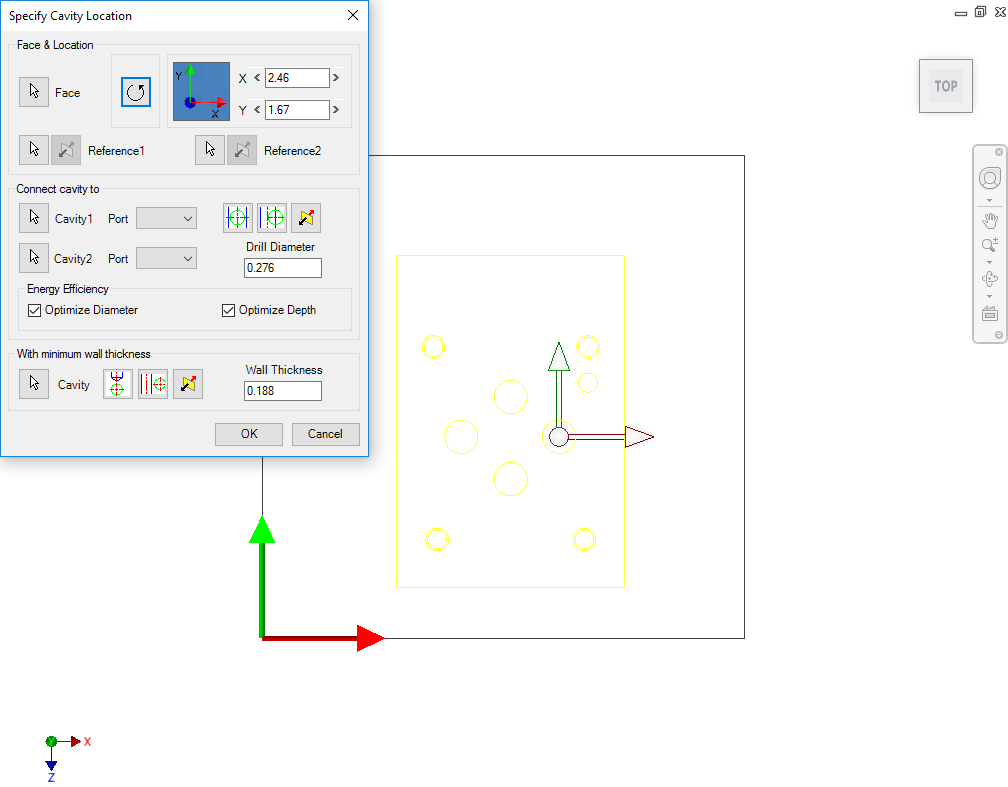Viewport: 1008px width, 787px height.
Task: Open the Full Navigation Wheel
Action: point(990,179)
